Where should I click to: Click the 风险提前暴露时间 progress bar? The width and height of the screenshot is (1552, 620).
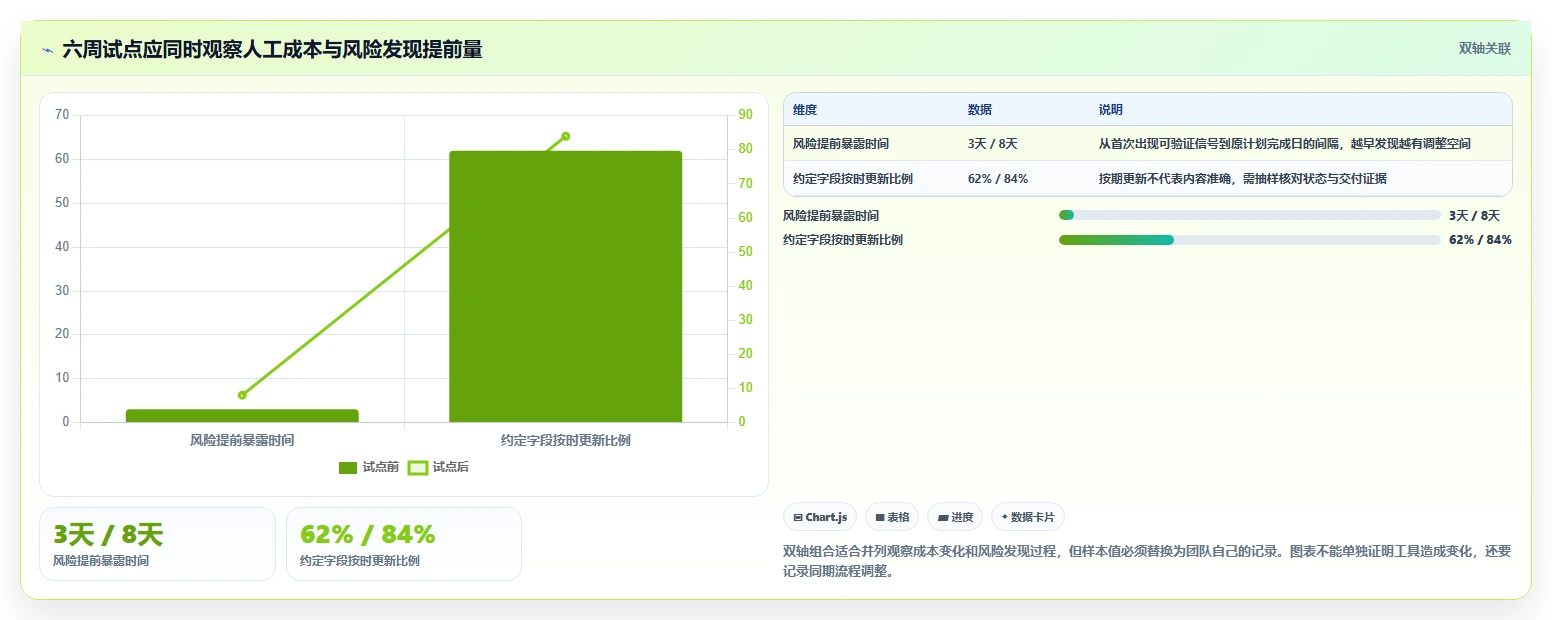coord(1250,215)
